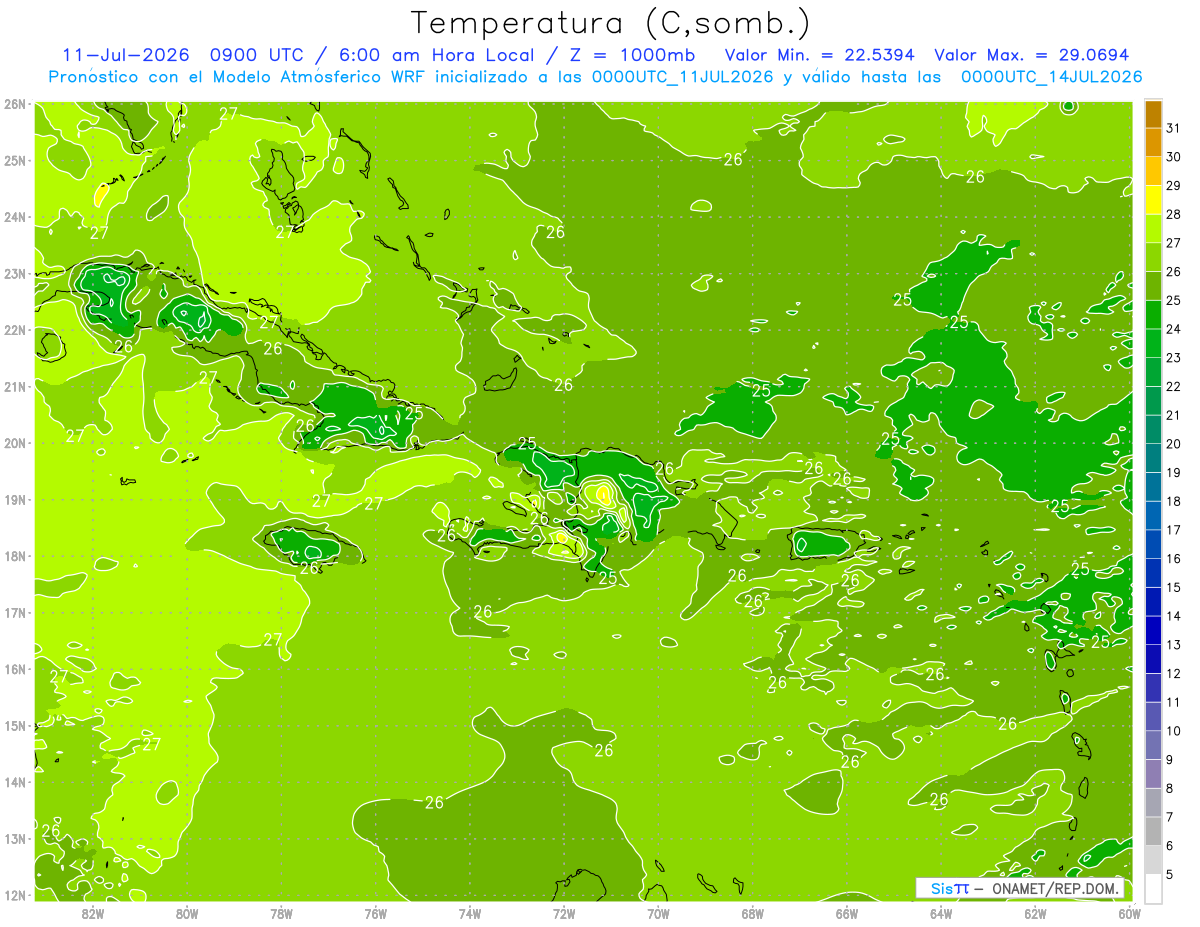This screenshot has height=927, width=1200.
Task: Click the '16N' latitude axis label
Action: [15, 669]
